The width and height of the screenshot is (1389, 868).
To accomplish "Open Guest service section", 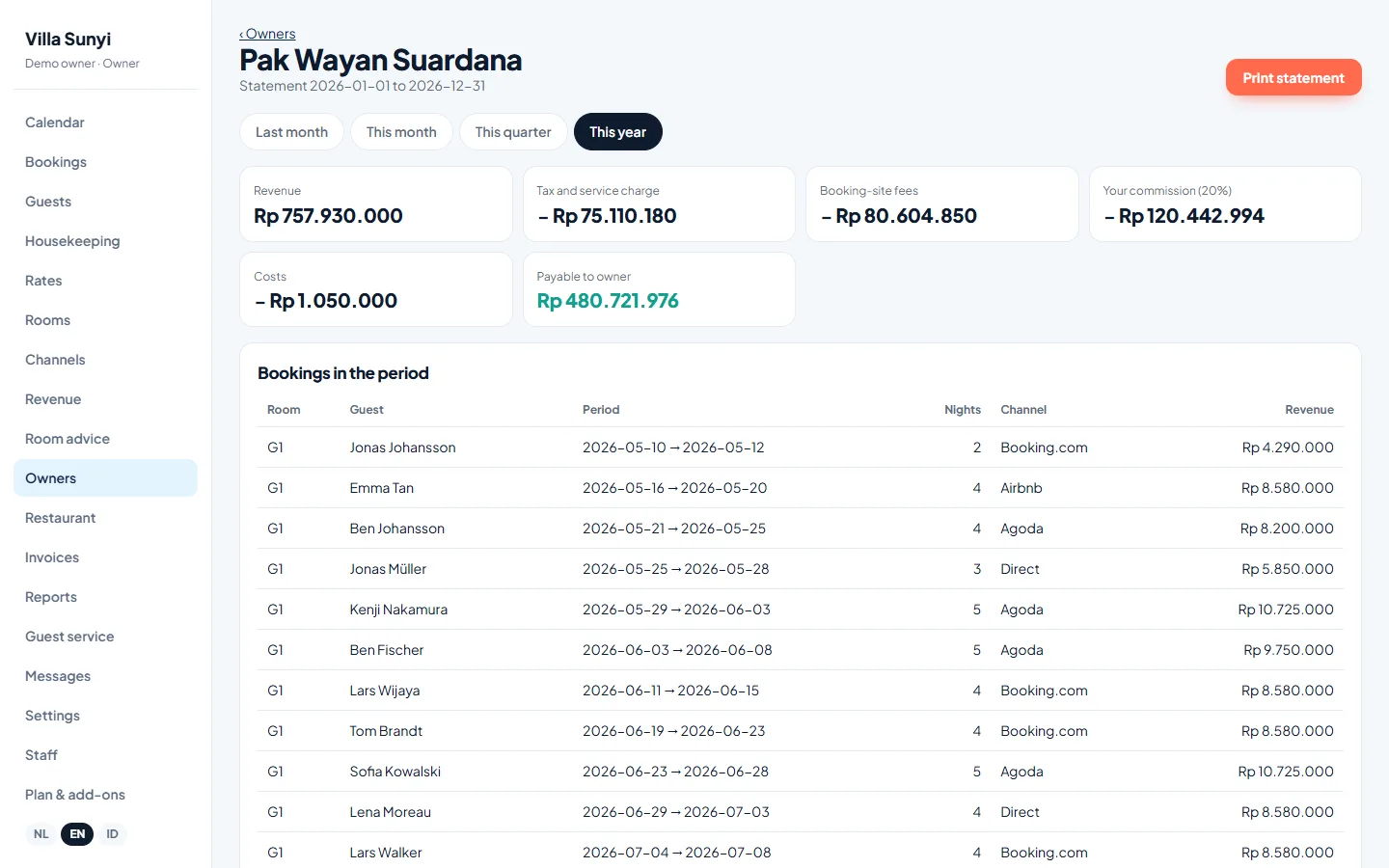I will 105,637.
